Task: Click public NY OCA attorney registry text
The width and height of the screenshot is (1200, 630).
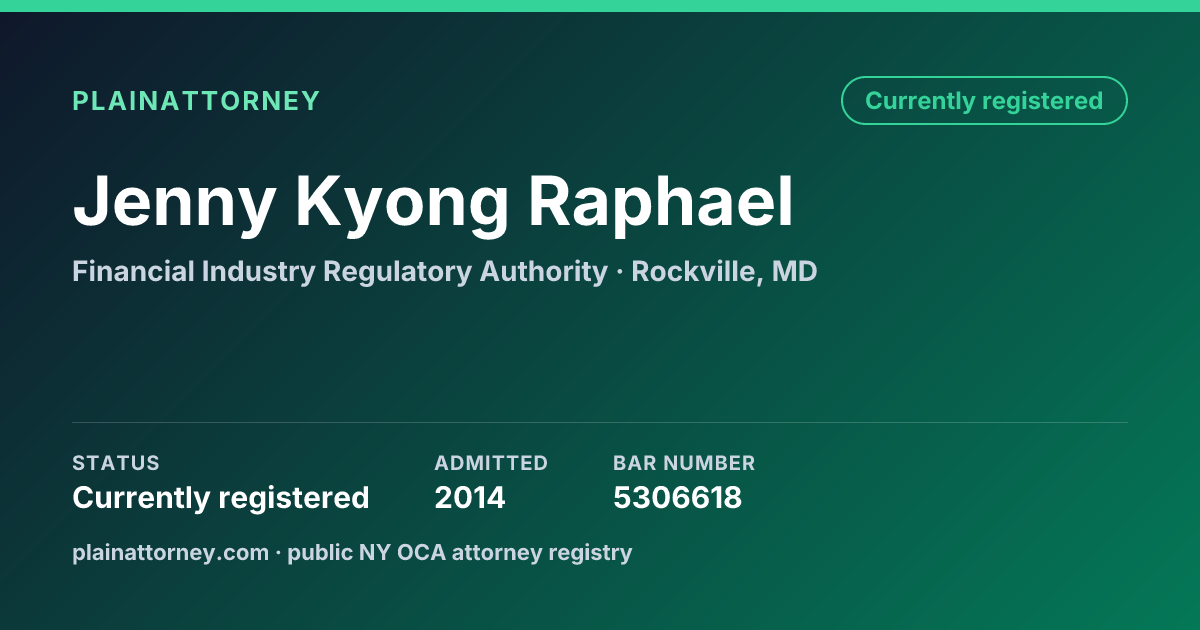Action: tap(460, 553)
